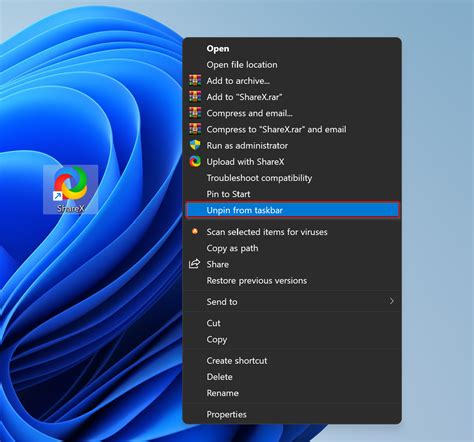
Task: Choose Run as administrator
Action: coord(292,146)
